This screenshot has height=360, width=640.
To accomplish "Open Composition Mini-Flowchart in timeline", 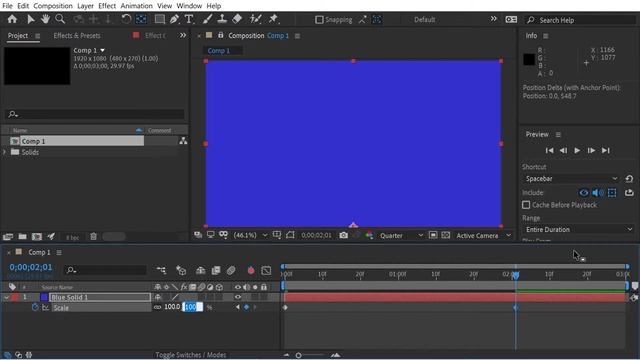I will coord(161,270).
